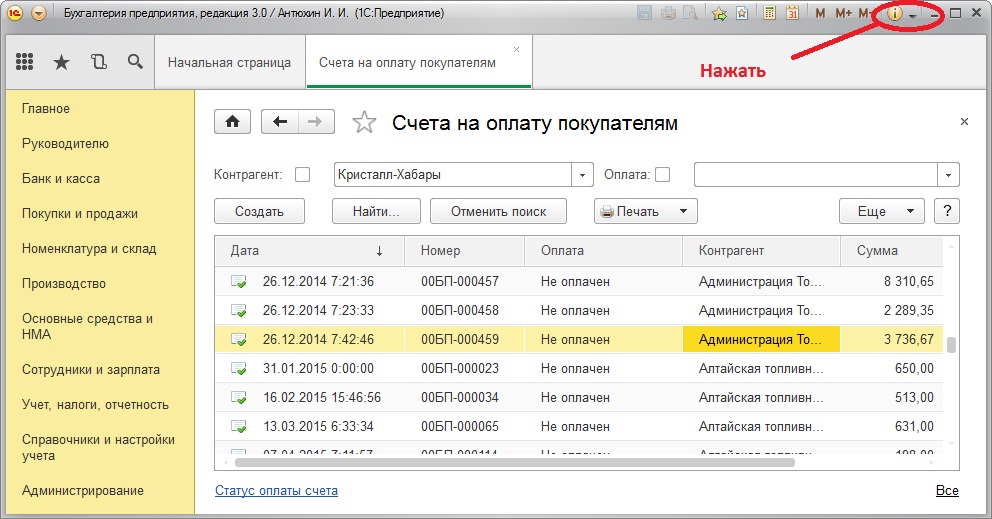Click the document icon in row 00БП-000034
The height and width of the screenshot is (519, 992).
239,397
